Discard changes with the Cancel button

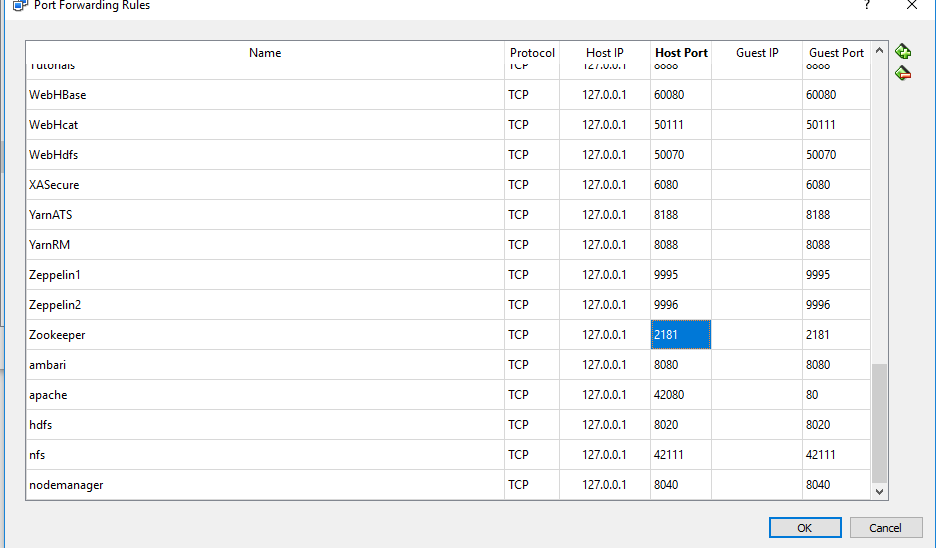click(886, 528)
